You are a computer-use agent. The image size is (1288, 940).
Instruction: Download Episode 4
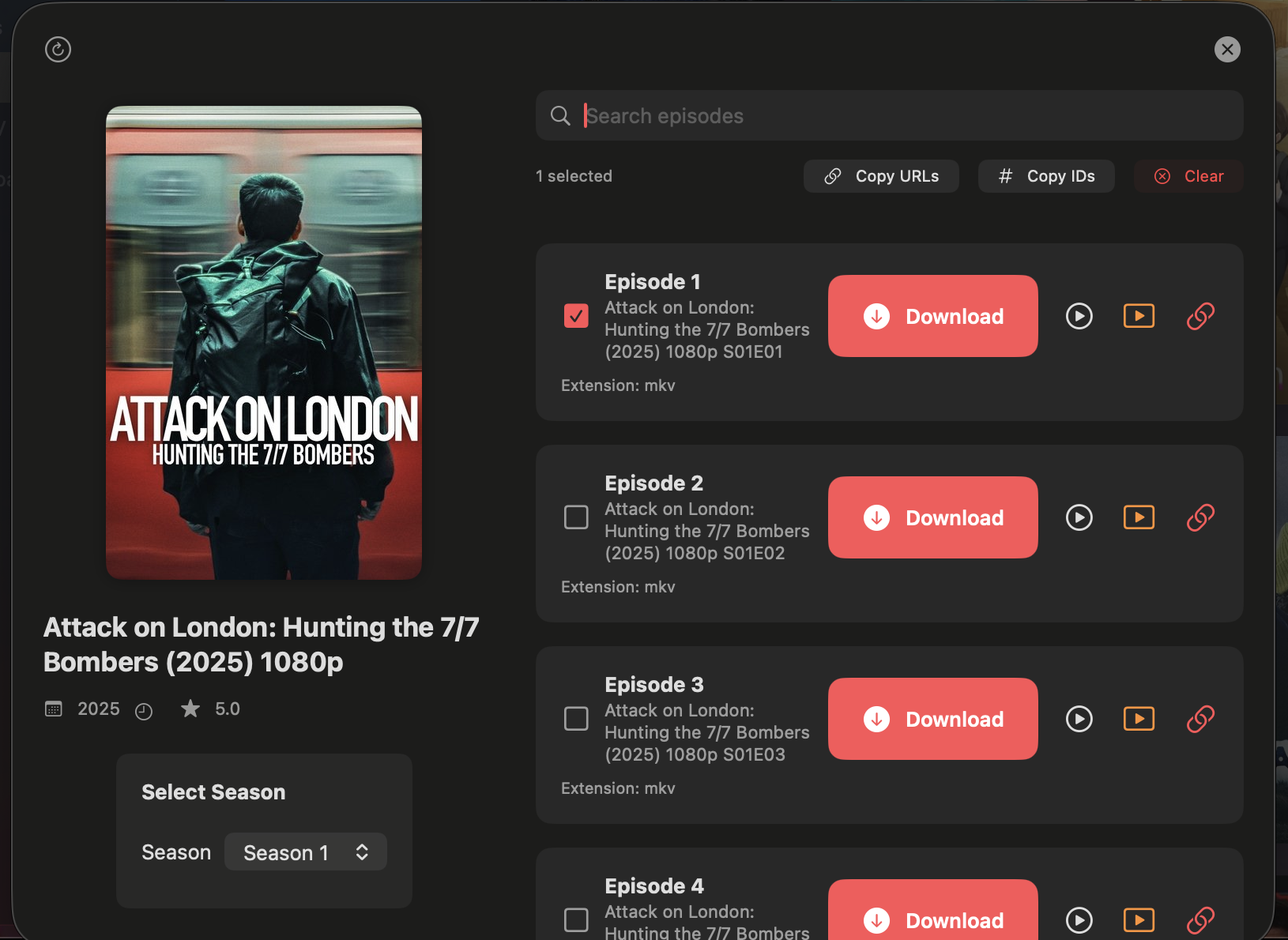(x=933, y=910)
